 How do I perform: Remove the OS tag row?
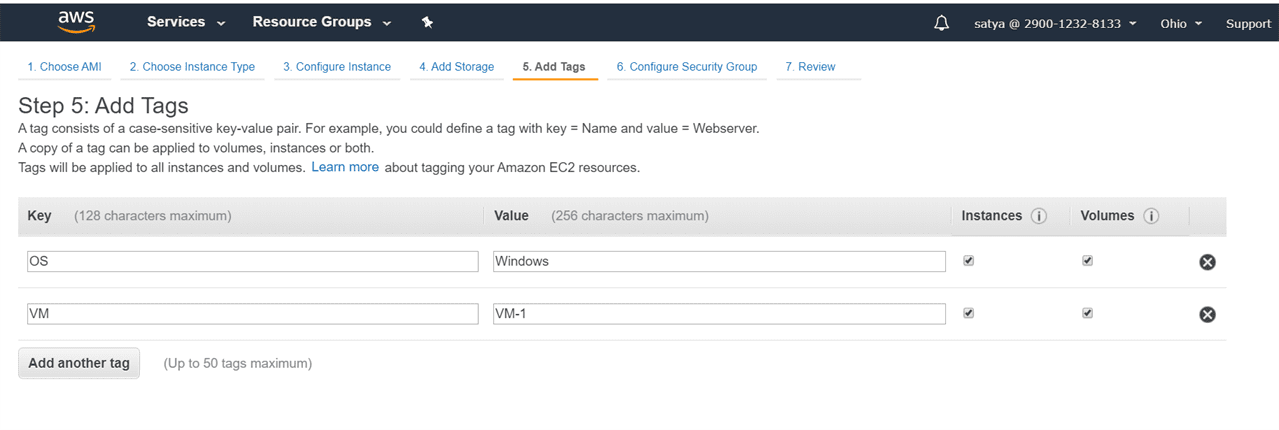click(1207, 262)
